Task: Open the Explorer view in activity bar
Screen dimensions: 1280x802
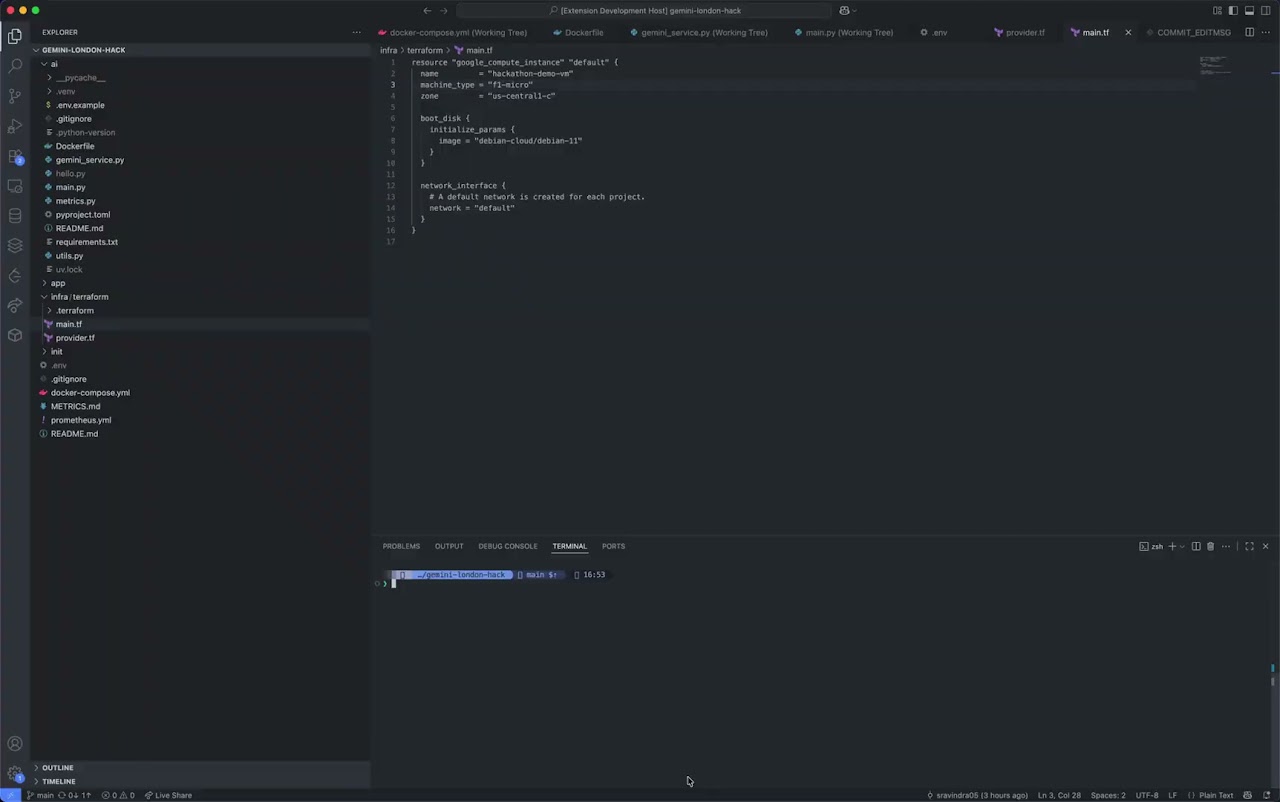Action: 15,36
